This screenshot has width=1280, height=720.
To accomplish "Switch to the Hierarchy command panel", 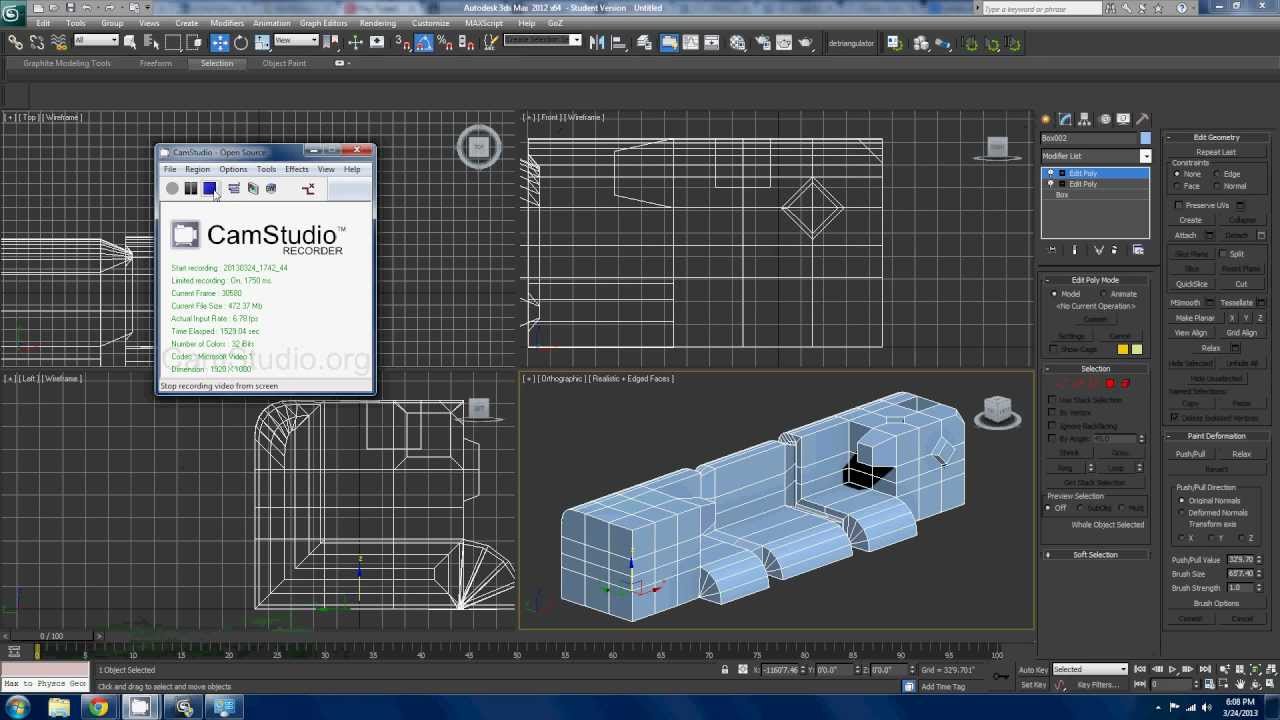I will click(x=1085, y=119).
